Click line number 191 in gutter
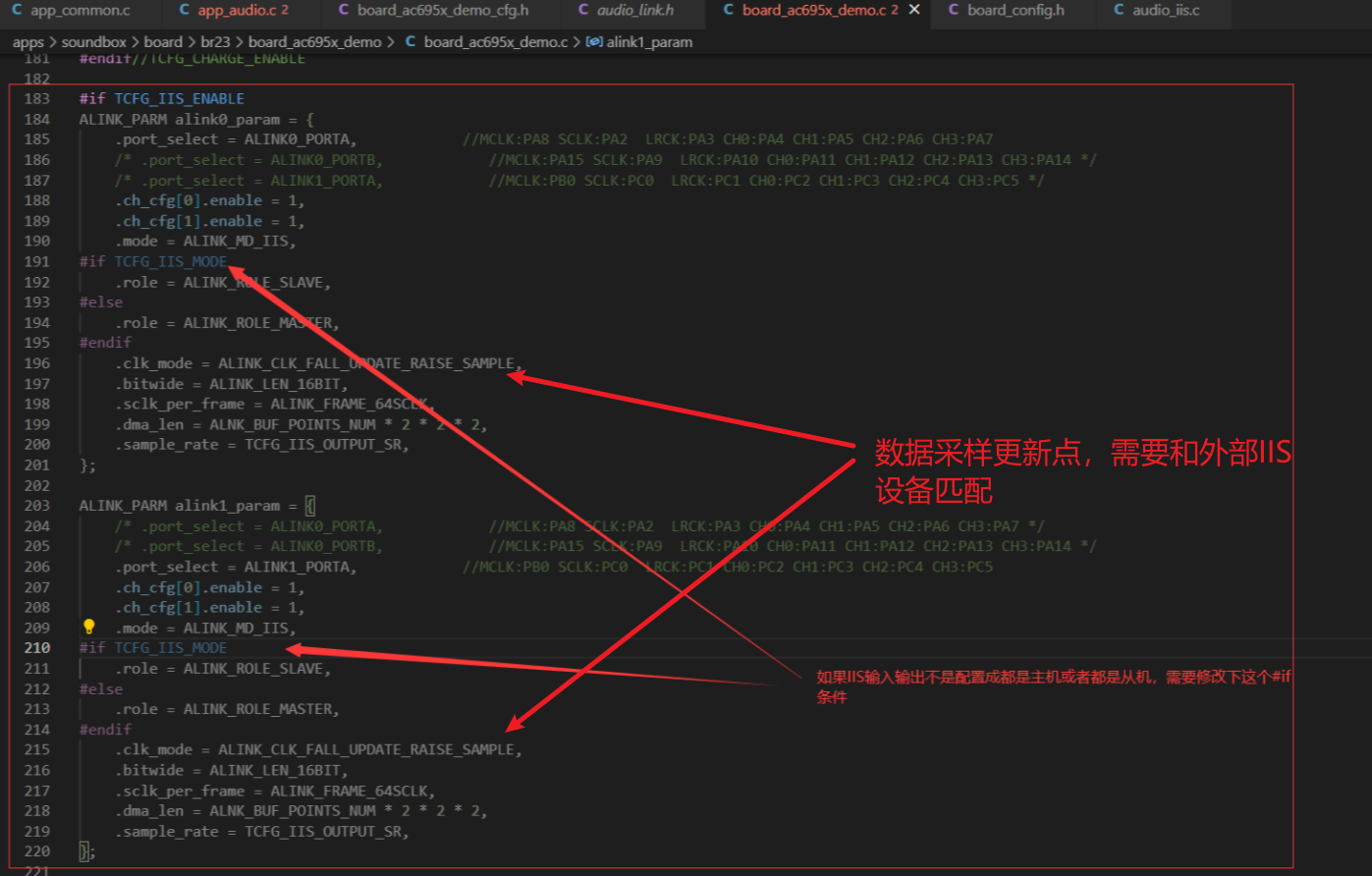Viewport: 1372px width, 876px height. [x=36, y=261]
